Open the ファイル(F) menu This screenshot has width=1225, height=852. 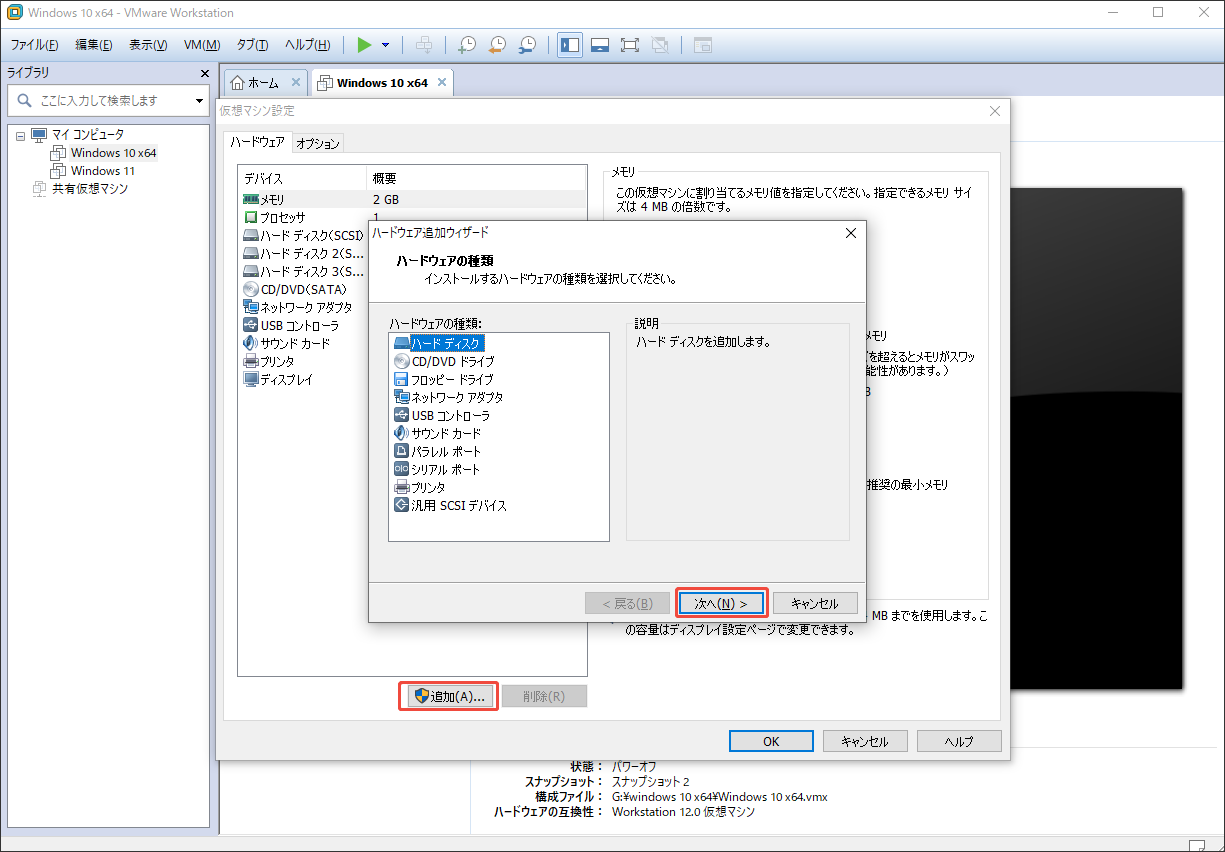[x=35, y=45]
